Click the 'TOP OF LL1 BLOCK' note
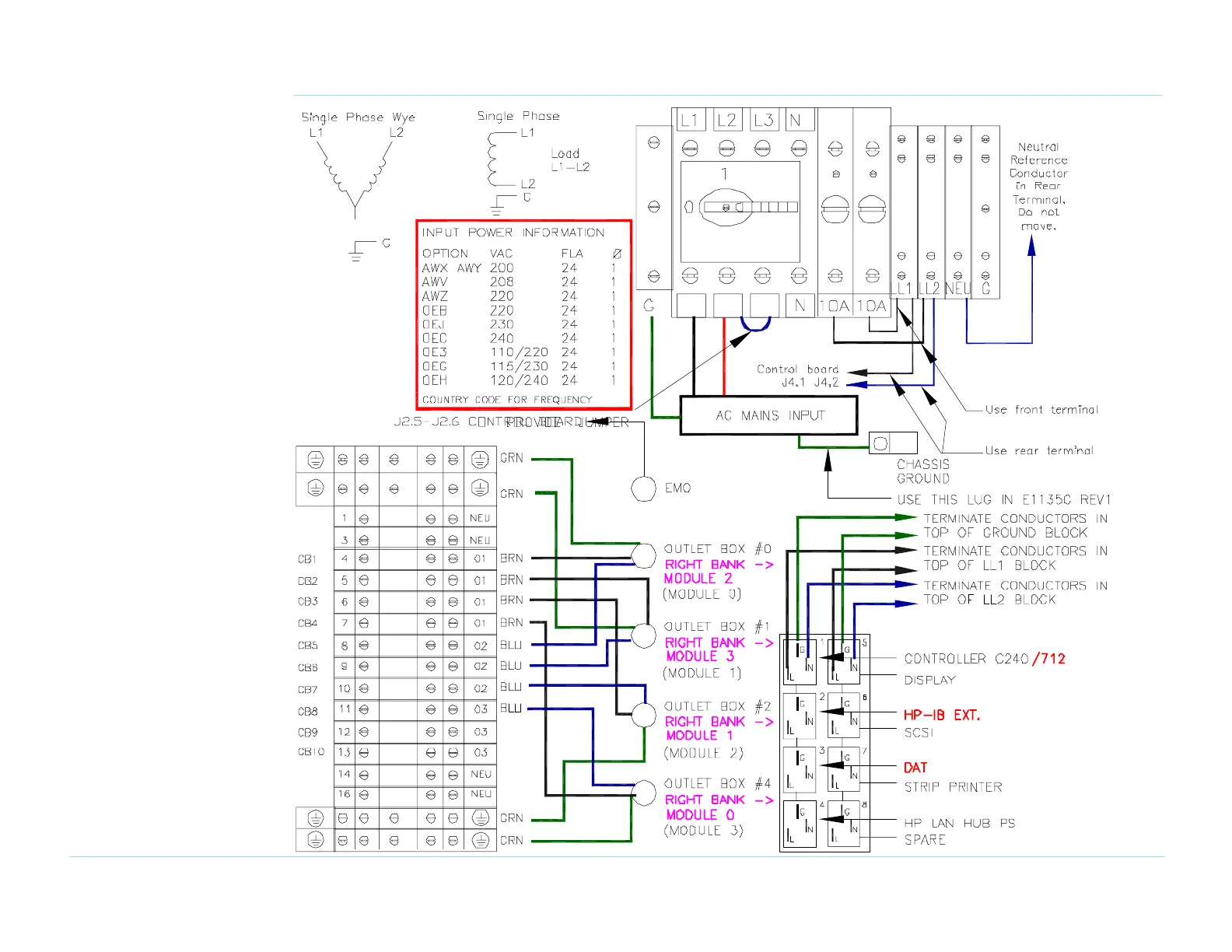This screenshot has width=1232, height=952. [990, 565]
